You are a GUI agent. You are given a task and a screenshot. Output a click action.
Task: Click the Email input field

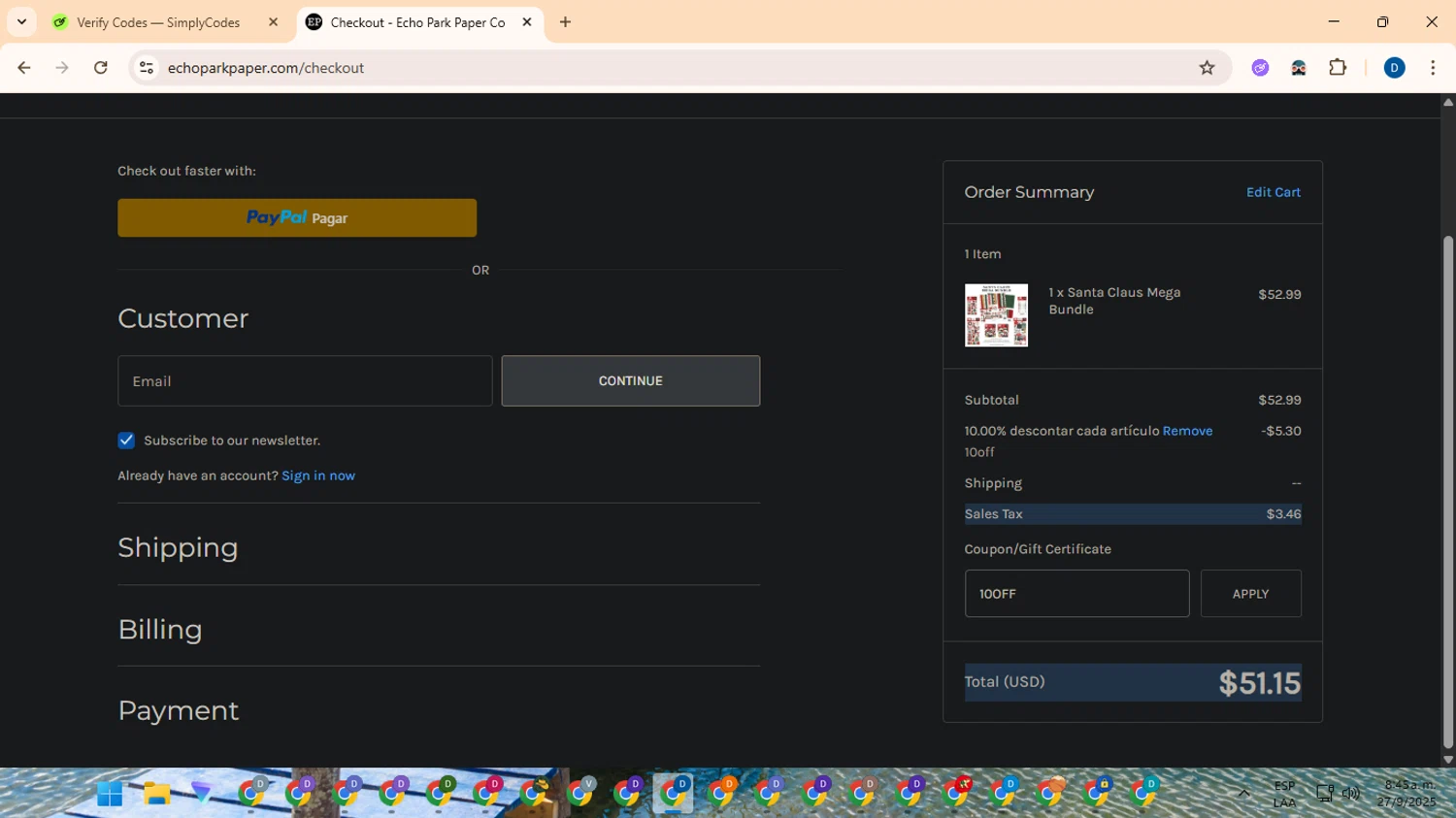[x=305, y=381]
